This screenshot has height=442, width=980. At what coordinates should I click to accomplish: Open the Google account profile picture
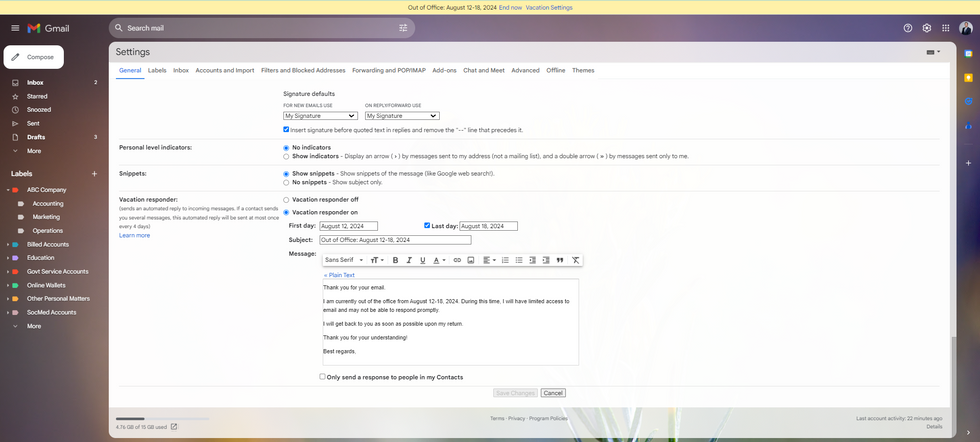[966, 28]
